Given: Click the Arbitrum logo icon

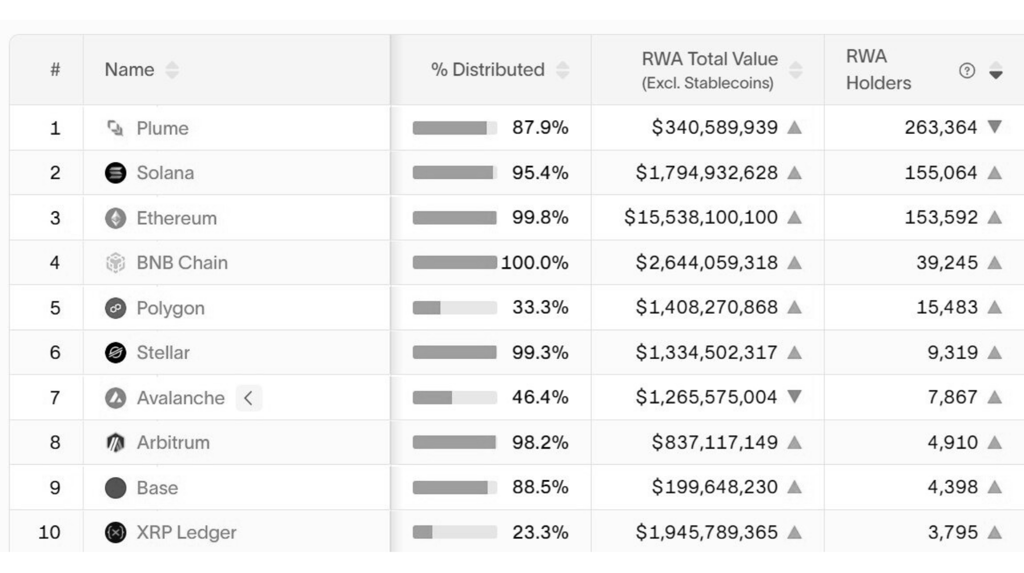Looking at the screenshot, I should pyautogui.click(x=116, y=443).
